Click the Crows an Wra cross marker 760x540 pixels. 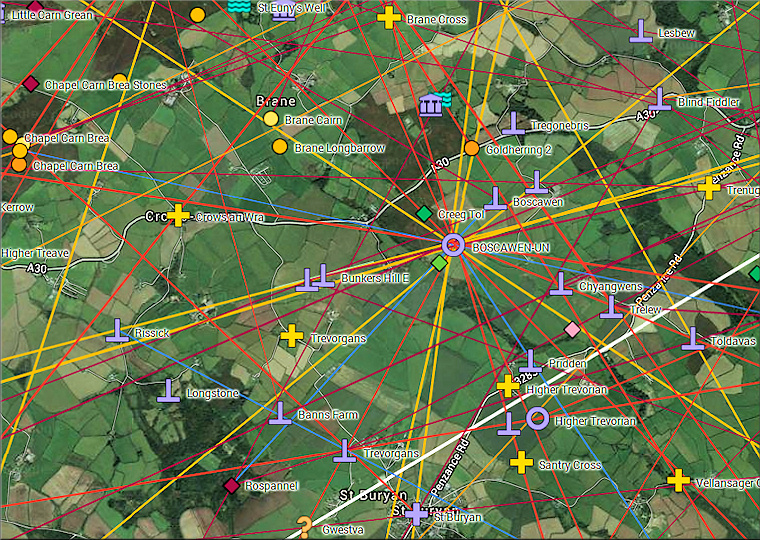click(178, 215)
